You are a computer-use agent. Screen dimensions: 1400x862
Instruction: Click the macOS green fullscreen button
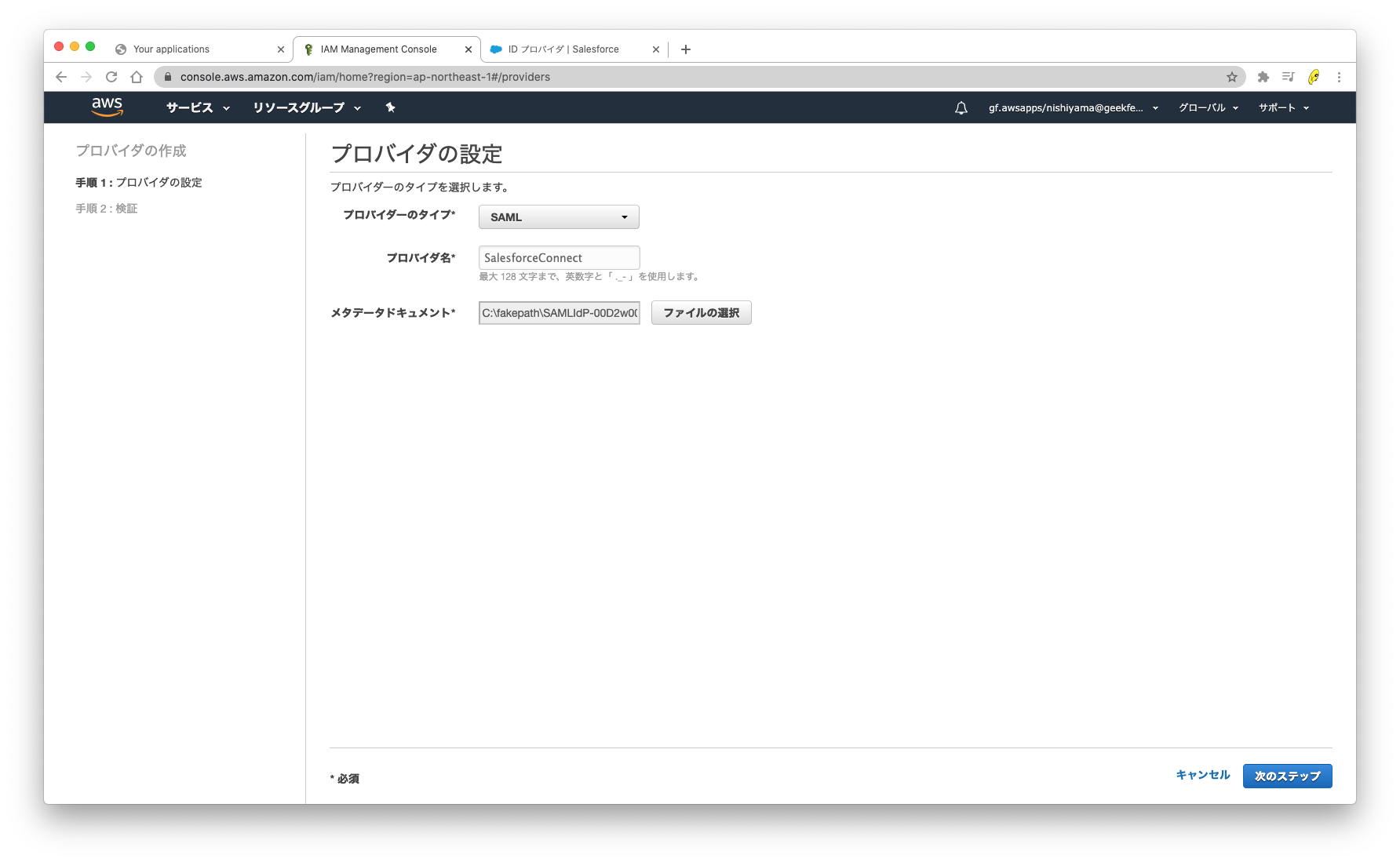(x=90, y=47)
